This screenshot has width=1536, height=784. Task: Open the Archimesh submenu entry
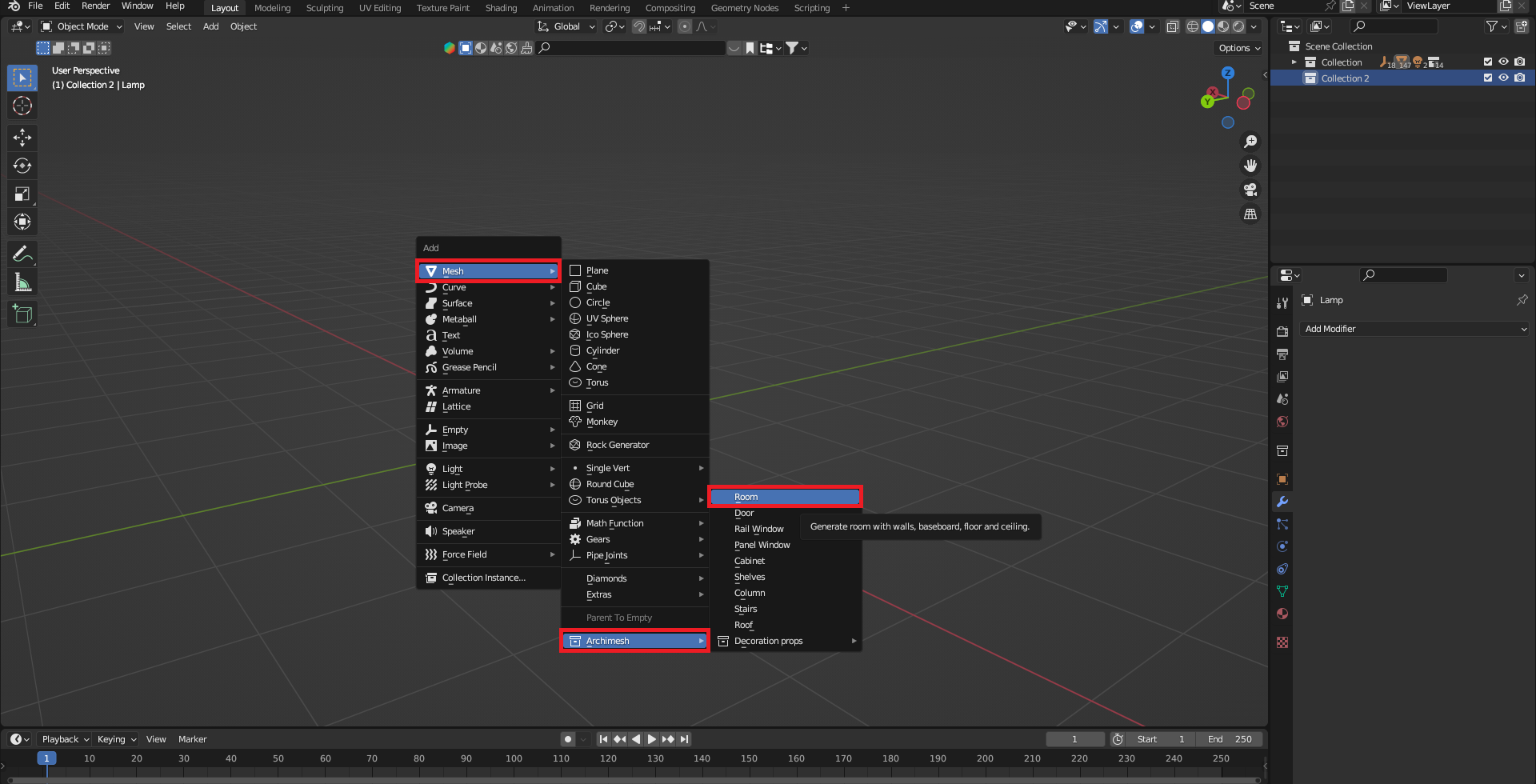(635, 641)
